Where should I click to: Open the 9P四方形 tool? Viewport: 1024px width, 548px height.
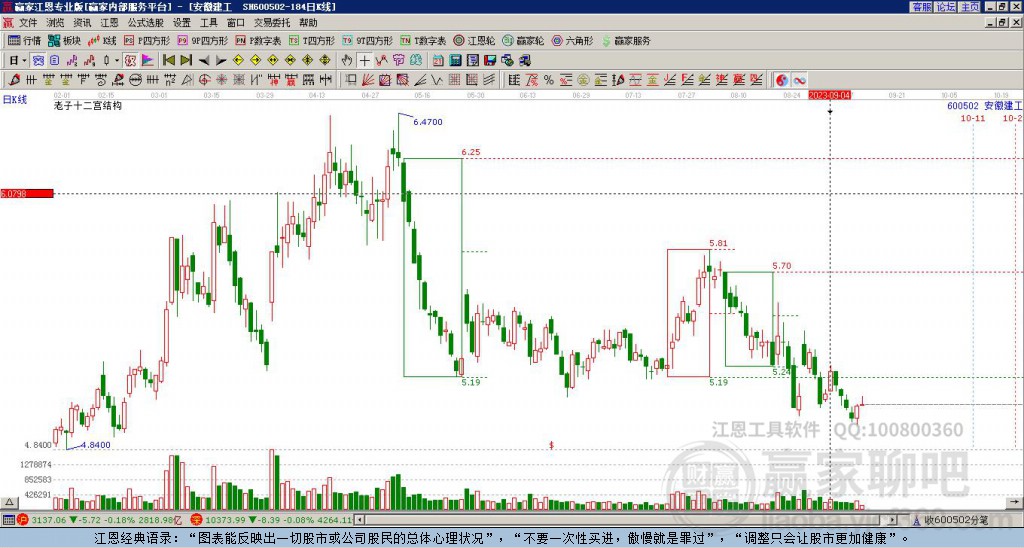coord(202,40)
